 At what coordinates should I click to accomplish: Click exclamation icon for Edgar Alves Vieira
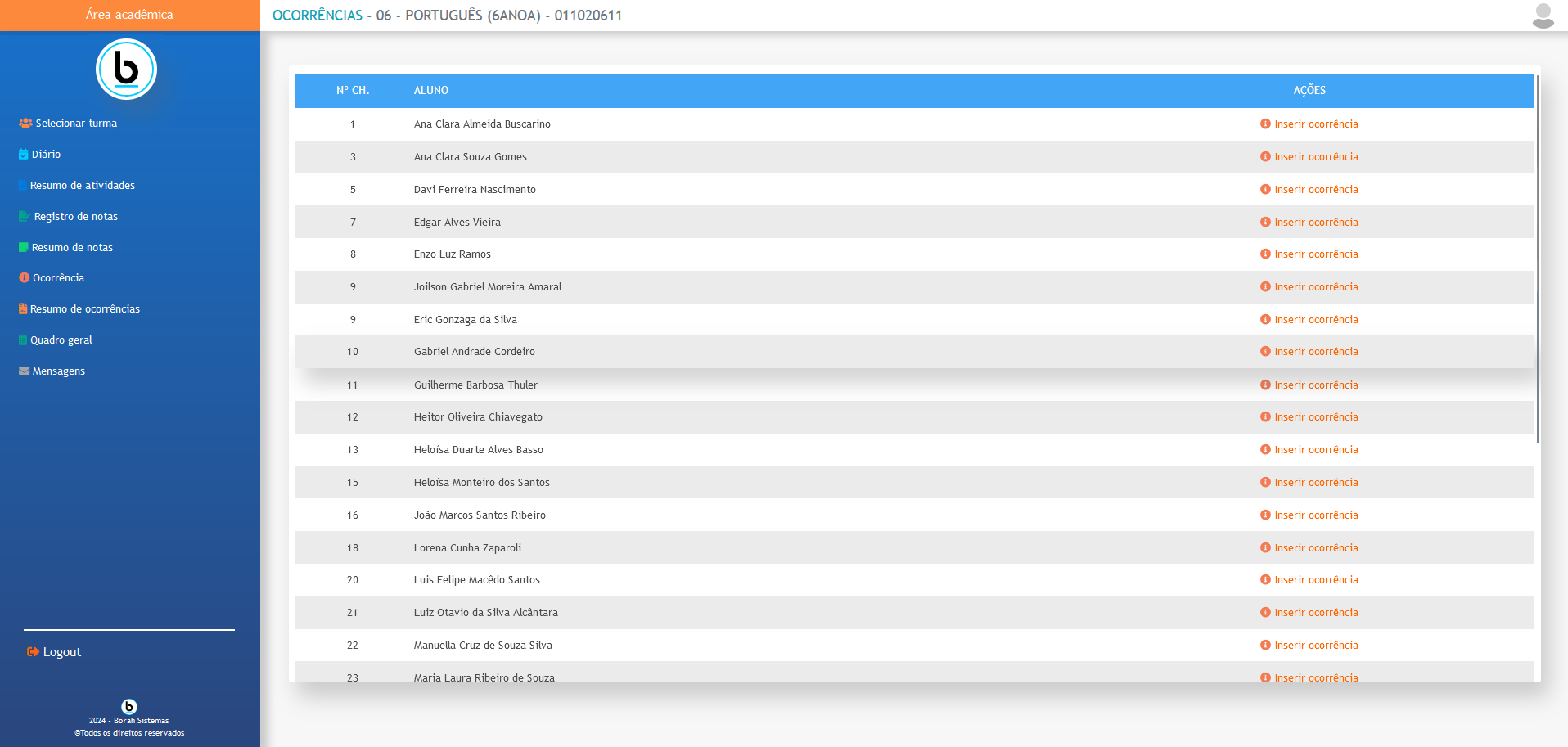(x=1265, y=222)
